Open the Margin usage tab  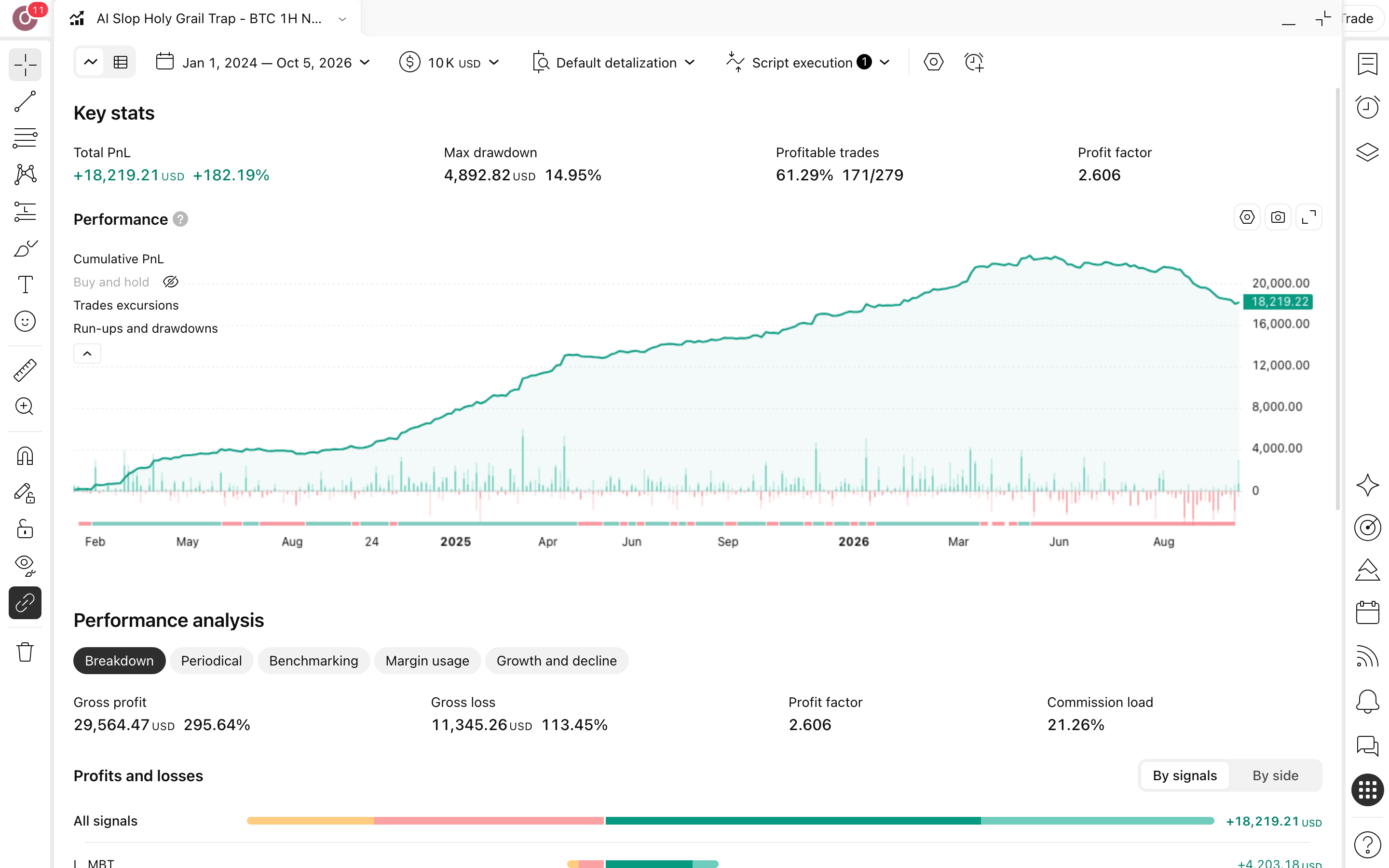click(x=428, y=661)
